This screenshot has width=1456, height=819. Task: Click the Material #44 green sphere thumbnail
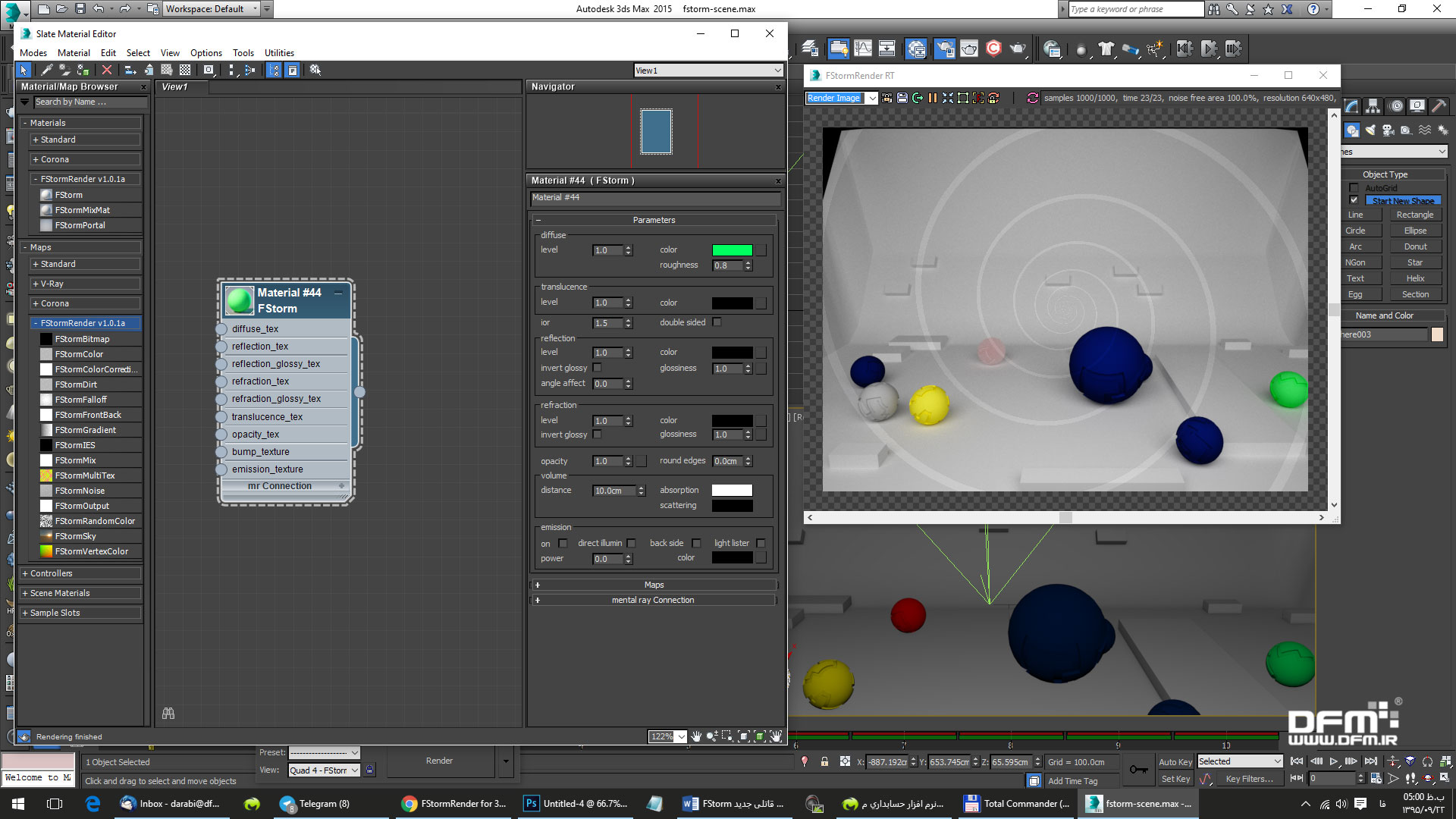point(240,300)
